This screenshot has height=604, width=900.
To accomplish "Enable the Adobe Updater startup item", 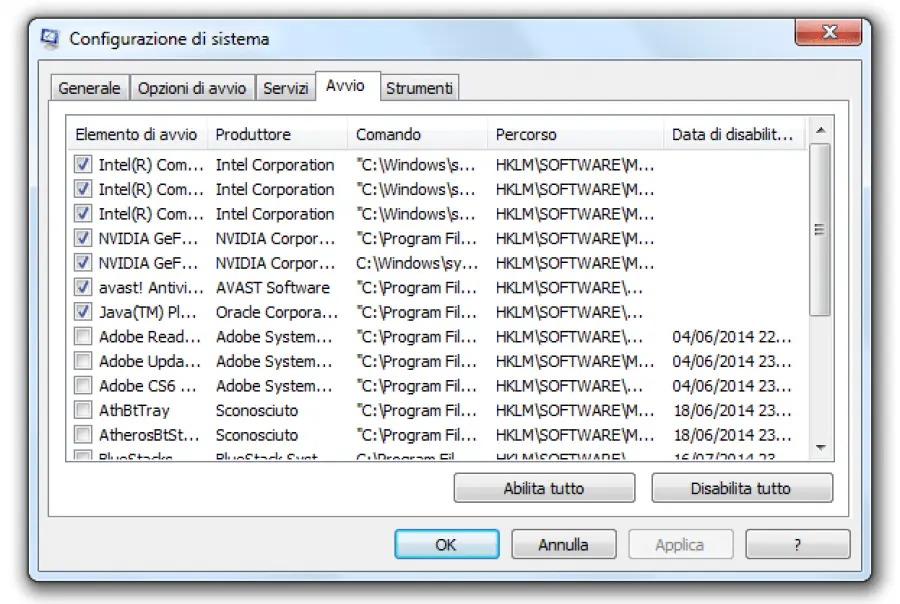I will tap(84, 361).
